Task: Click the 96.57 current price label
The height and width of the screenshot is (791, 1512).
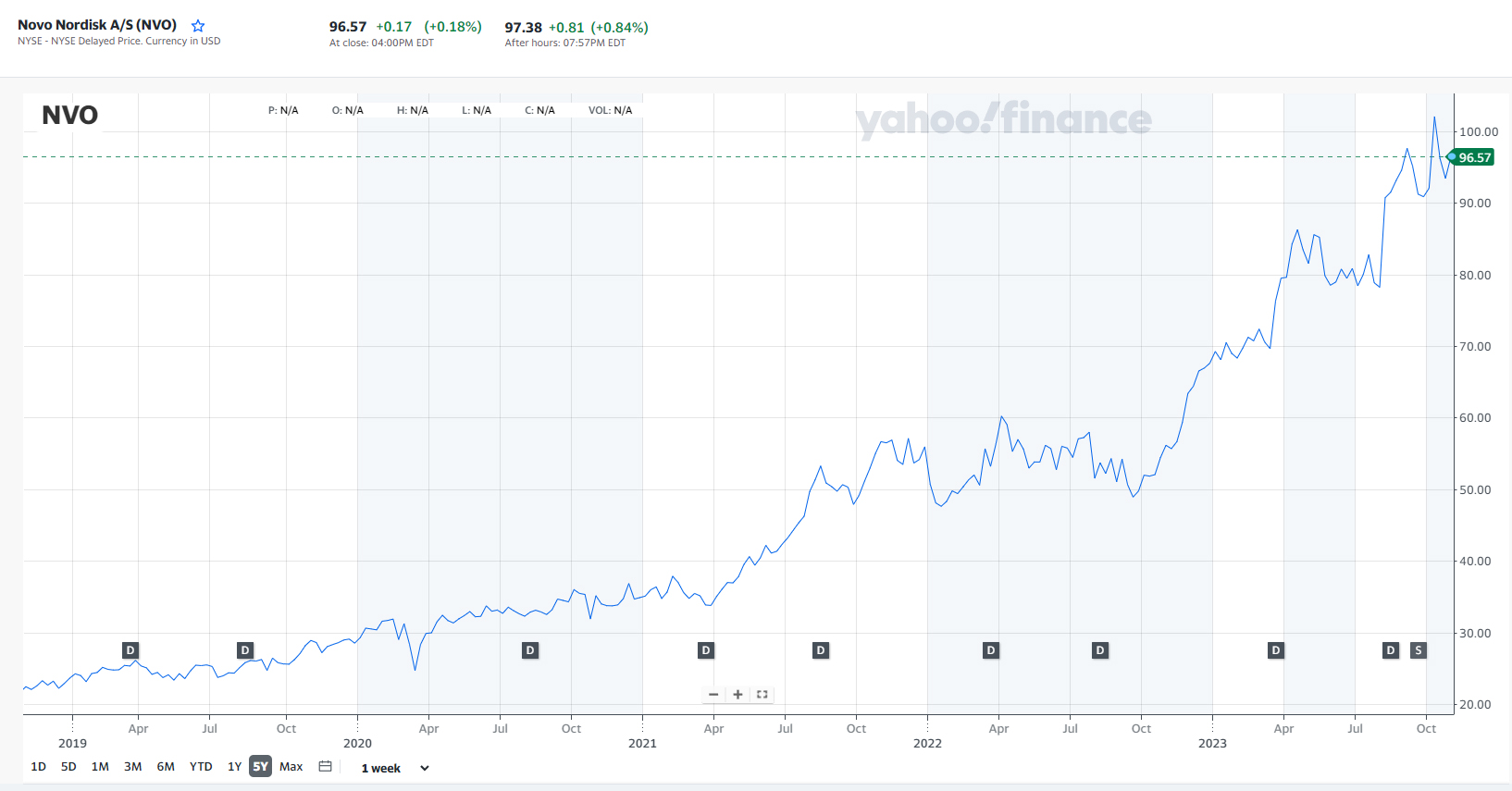Action: pyautogui.click(x=1474, y=157)
